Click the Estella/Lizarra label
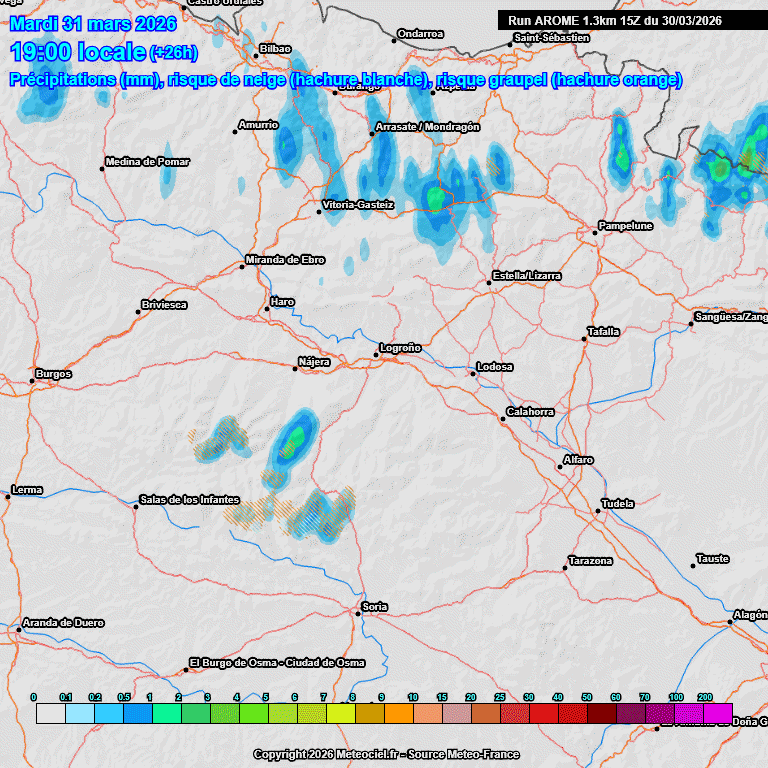 [x=527, y=276]
